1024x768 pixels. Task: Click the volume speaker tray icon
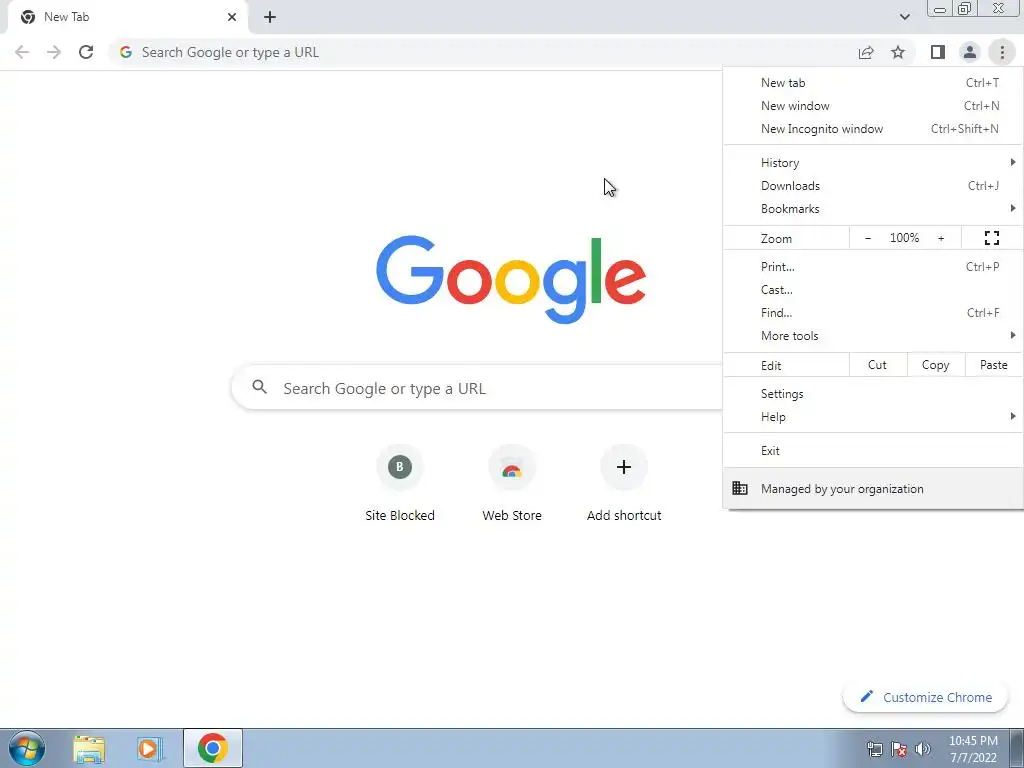pyautogui.click(x=923, y=750)
